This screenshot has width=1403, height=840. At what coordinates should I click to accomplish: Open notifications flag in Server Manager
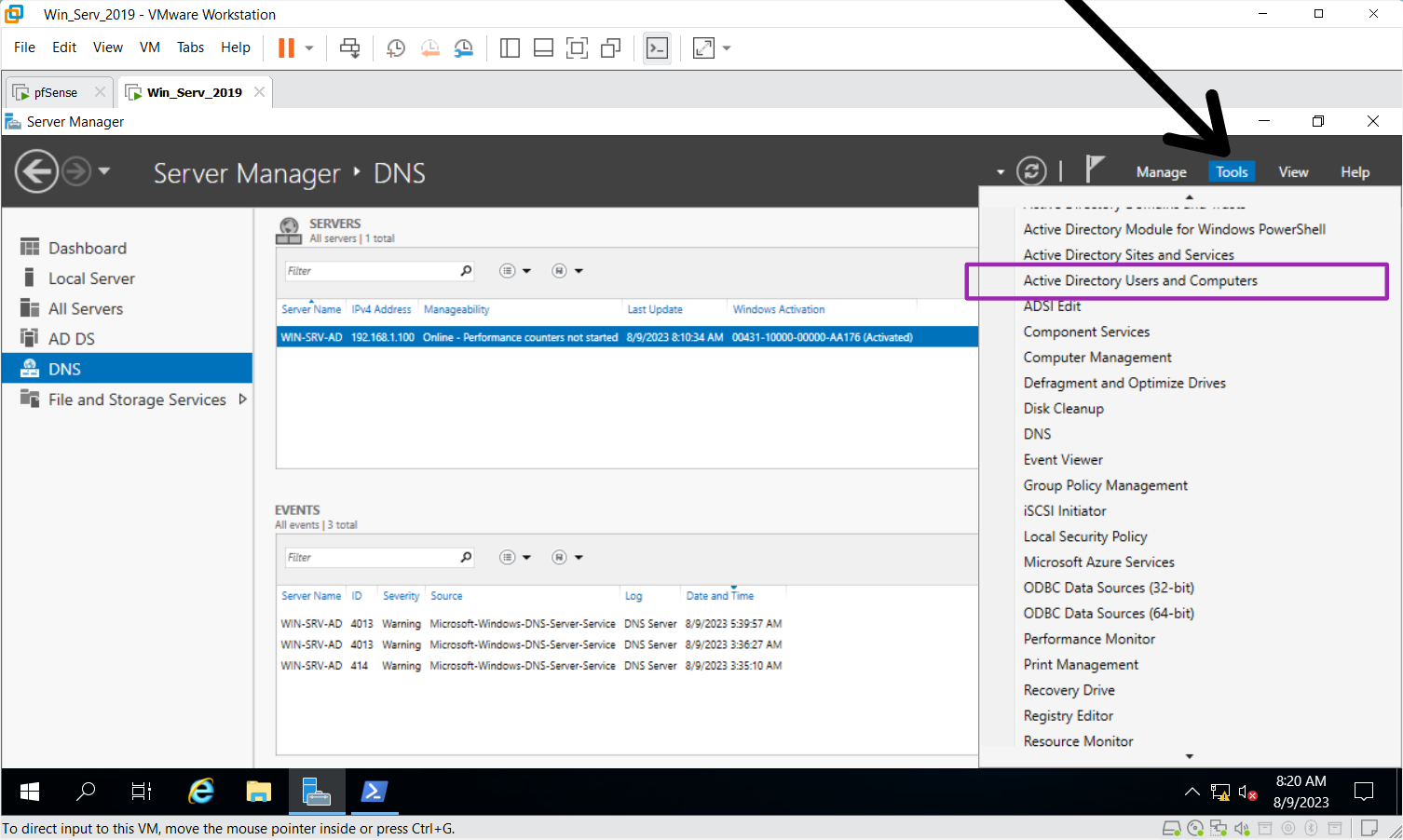(x=1095, y=169)
